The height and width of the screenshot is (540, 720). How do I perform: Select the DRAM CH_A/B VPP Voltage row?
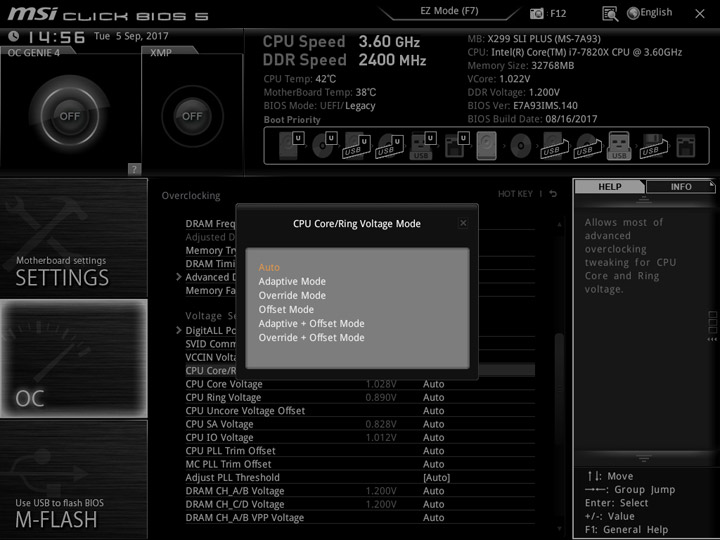tap(360, 518)
